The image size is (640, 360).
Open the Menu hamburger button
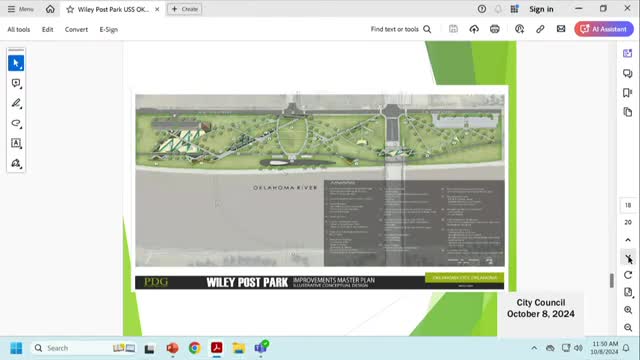pyautogui.click(x=20, y=9)
